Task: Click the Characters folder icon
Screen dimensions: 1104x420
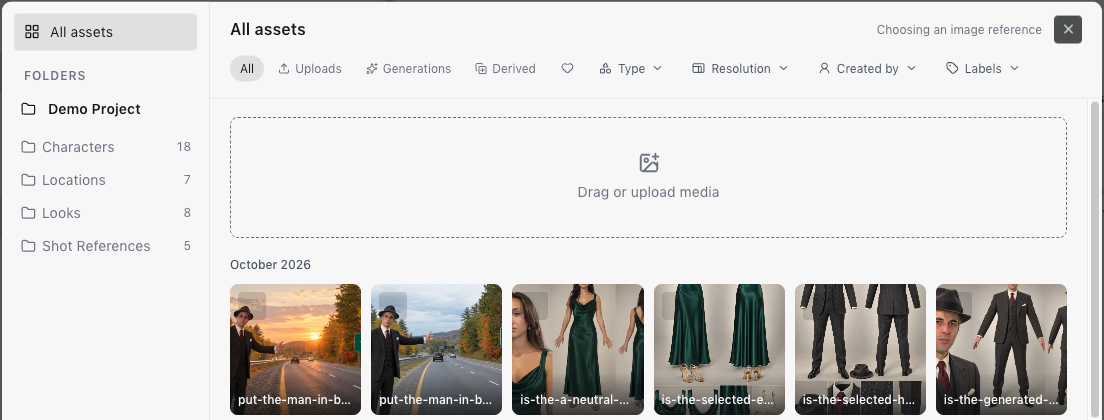Action: coord(28,147)
